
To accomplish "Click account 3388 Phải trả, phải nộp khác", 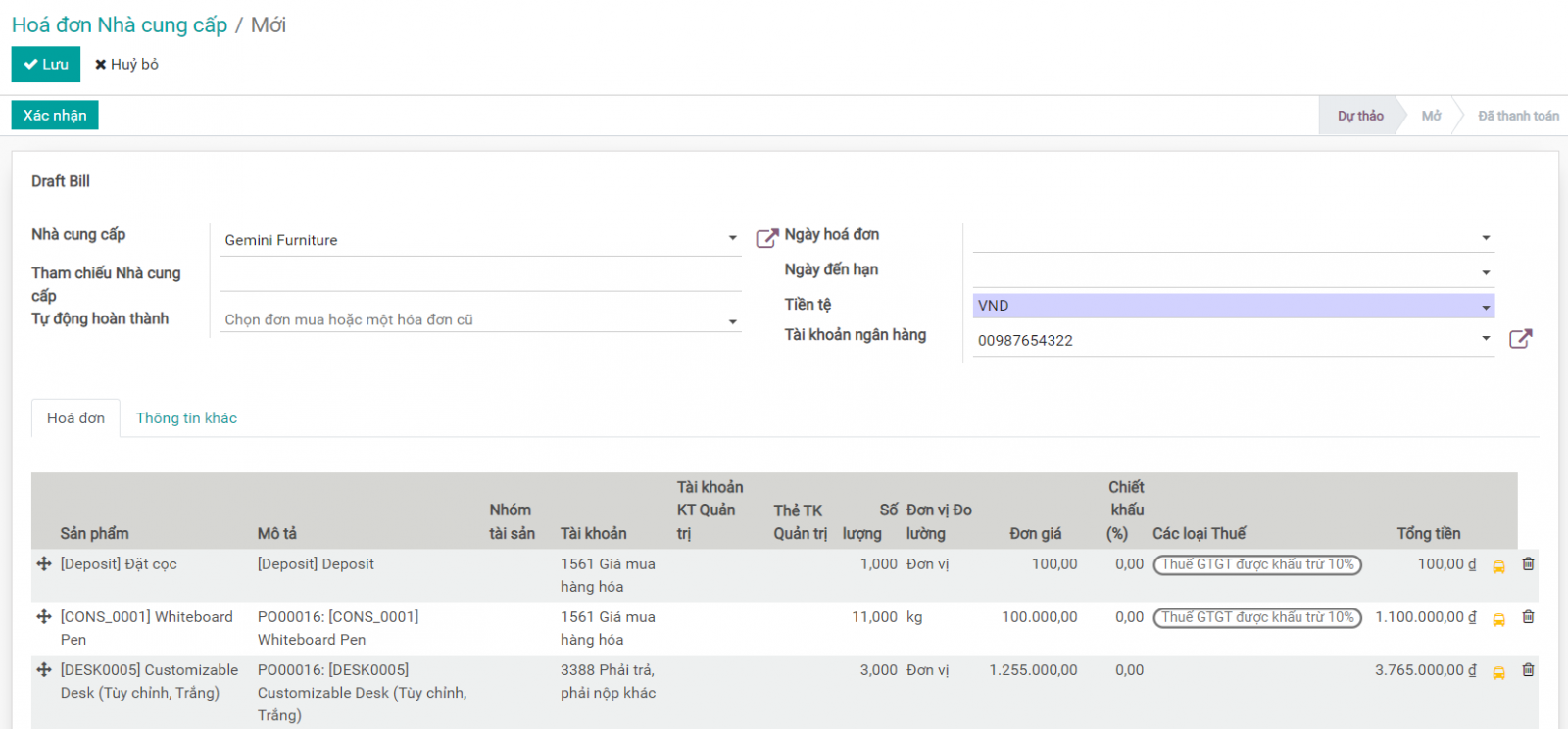I will click(x=608, y=681).
